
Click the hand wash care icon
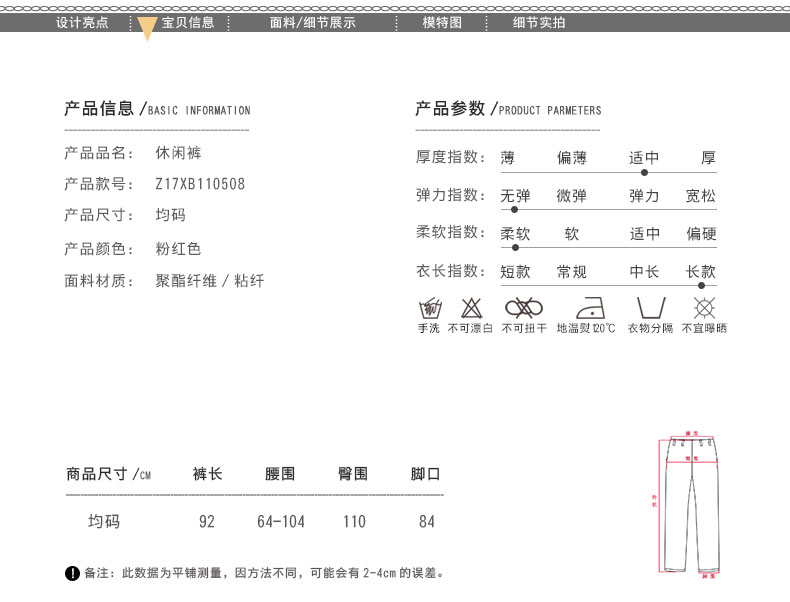point(428,307)
